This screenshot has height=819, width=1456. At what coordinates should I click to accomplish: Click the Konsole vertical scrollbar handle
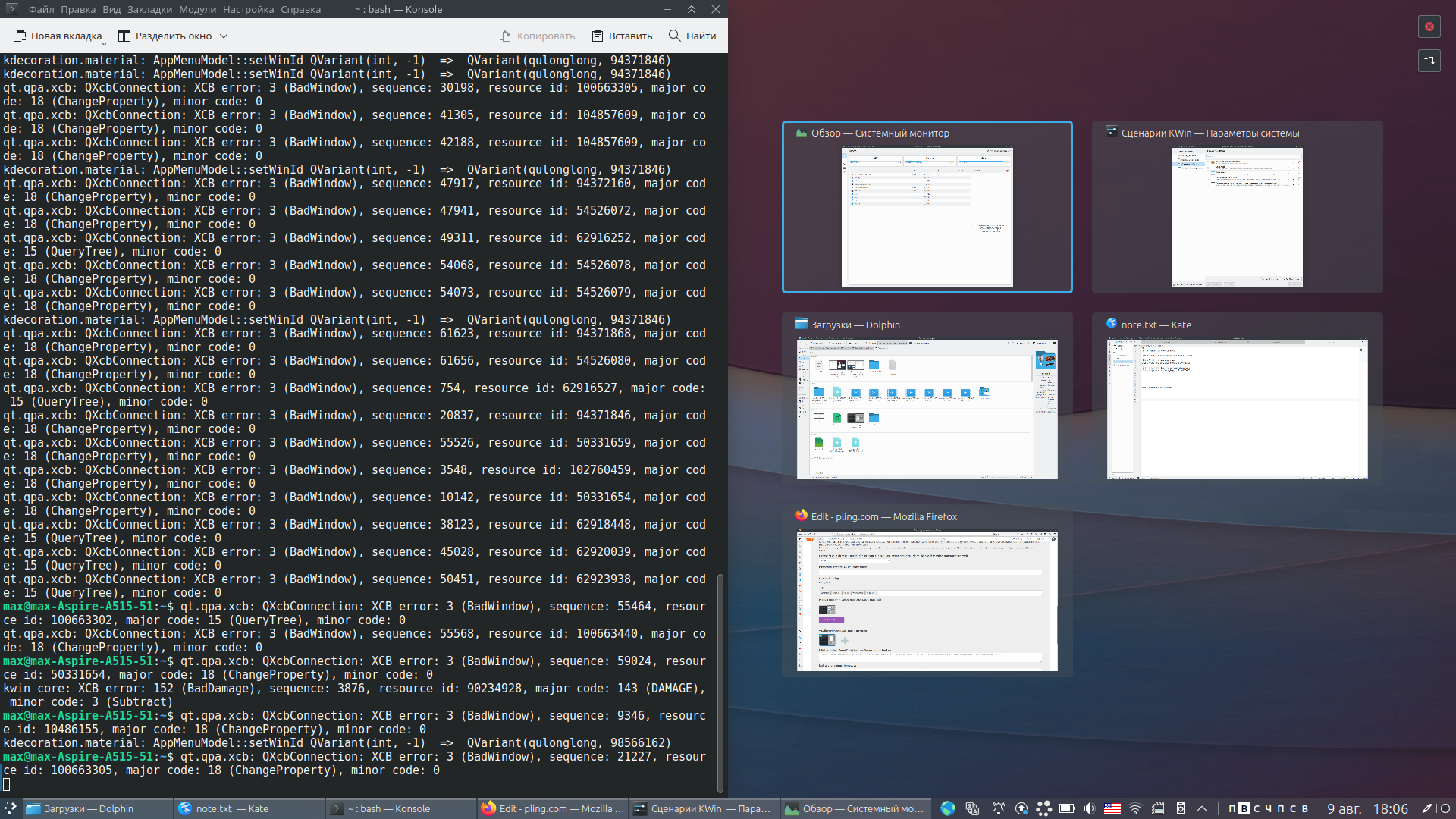[x=720, y=682]
